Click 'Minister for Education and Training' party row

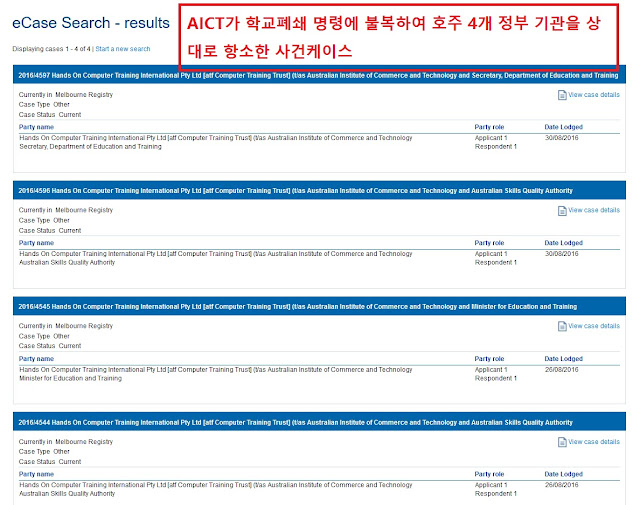pyautogui.click(x=71, y=378)
